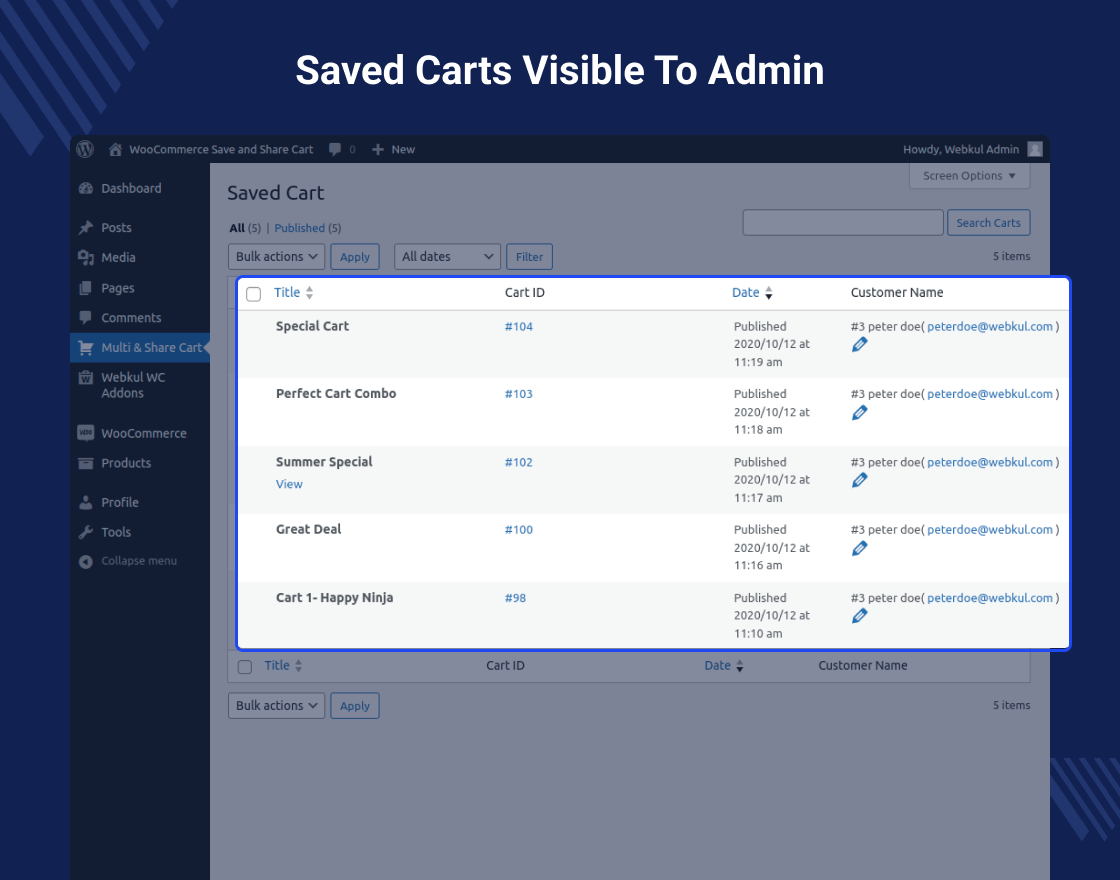1120x880 pixels.
Task: Open Products menu item
Action: tap(126, 463)
